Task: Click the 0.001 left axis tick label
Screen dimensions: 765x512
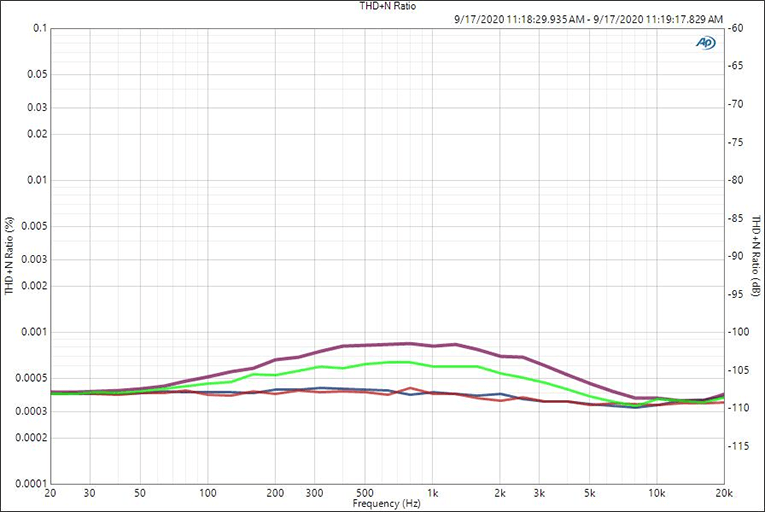Action: coord(34,332)
